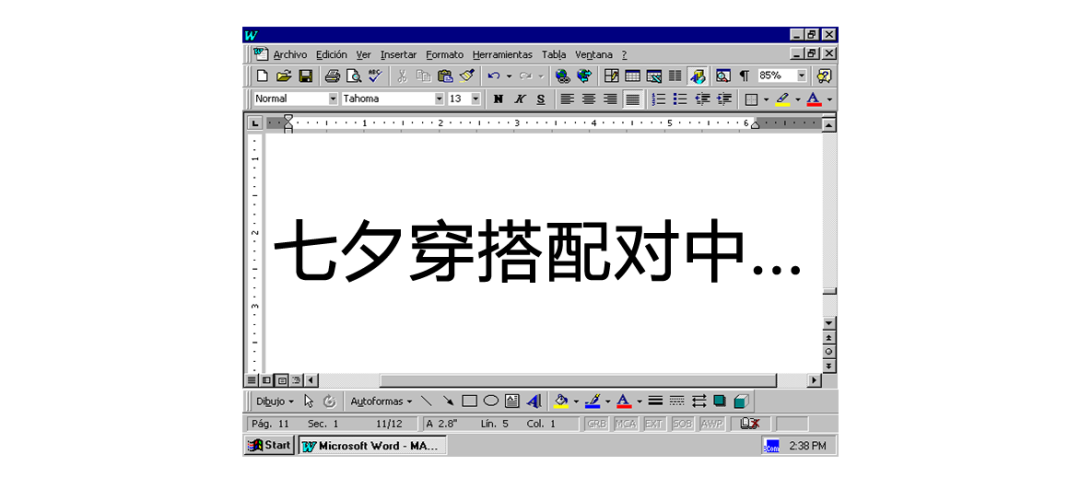Run the spelling and grammar check
The image size is (1080, 489).
(x=375, y=76)
